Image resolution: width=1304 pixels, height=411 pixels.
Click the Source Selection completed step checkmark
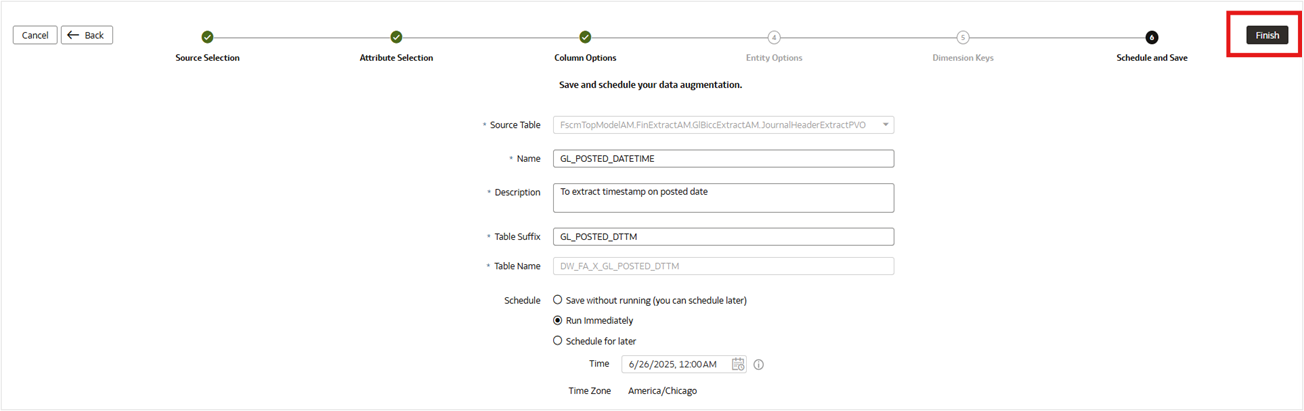click(x=207, y=37)
